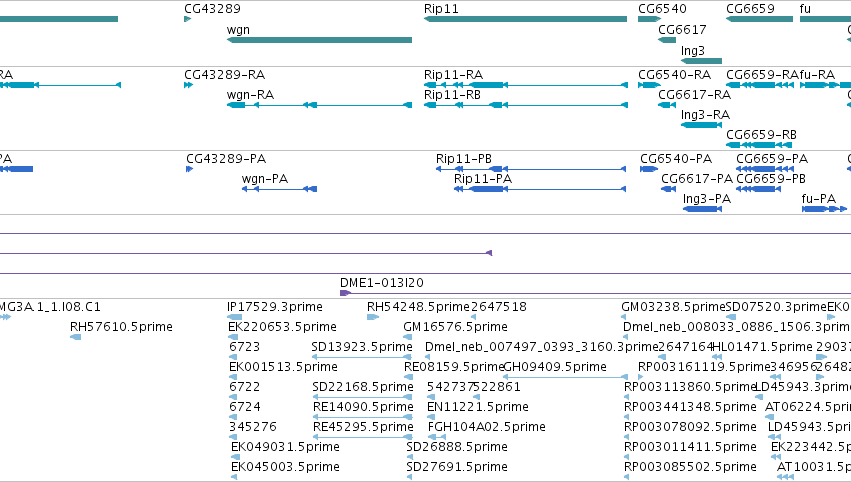
Task: Open EST RE45295.5prime
Action: pos(363,437)
